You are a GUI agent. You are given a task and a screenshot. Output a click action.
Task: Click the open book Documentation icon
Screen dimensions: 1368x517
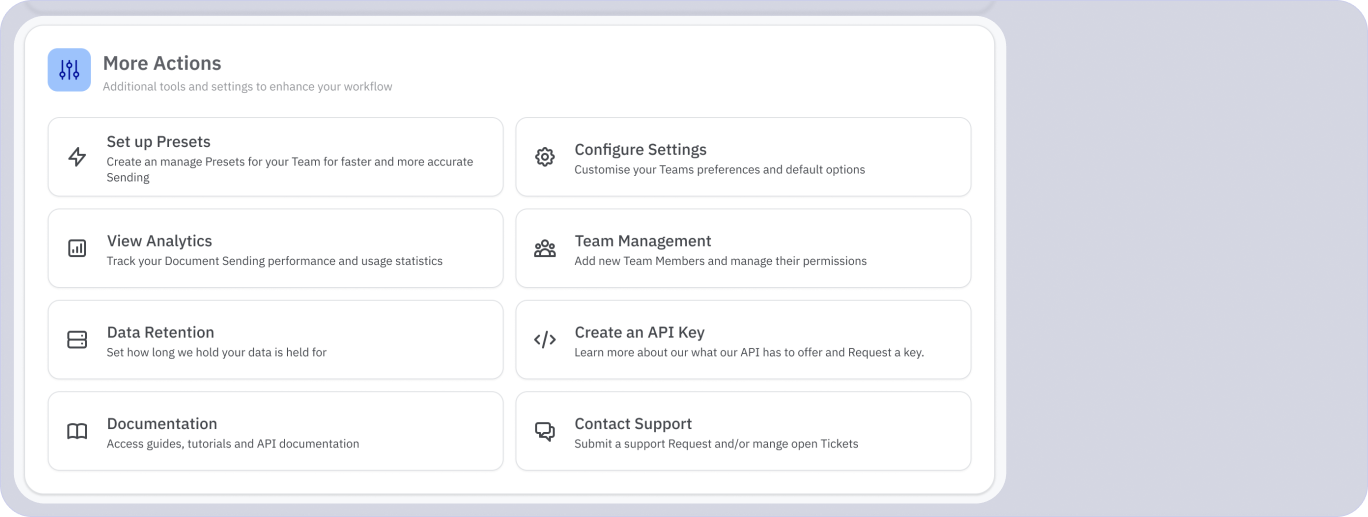[x=77, y=431]
